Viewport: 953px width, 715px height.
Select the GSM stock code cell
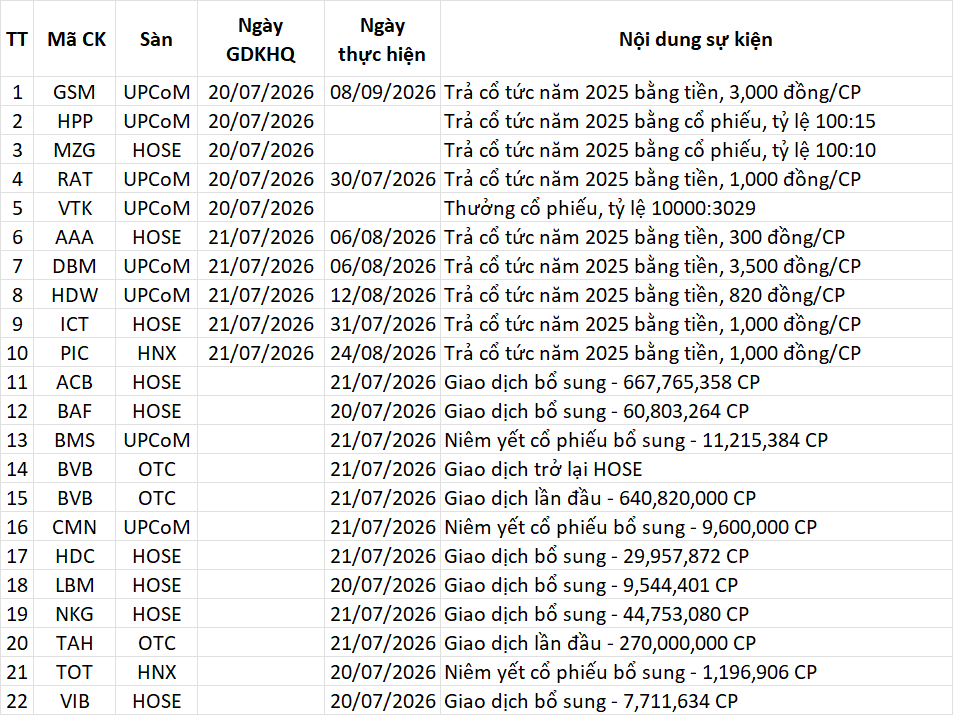(75, 92)
